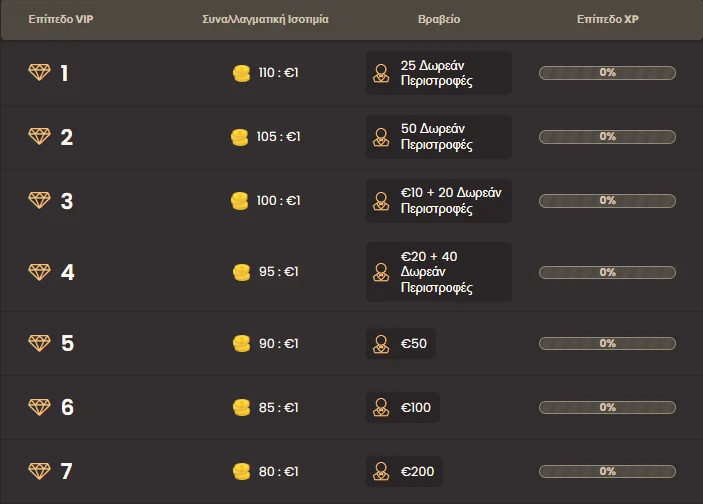Click the Συναλλαγματική Ισοτιμία column header
This screenshot has height=504, width=703.
264,19
